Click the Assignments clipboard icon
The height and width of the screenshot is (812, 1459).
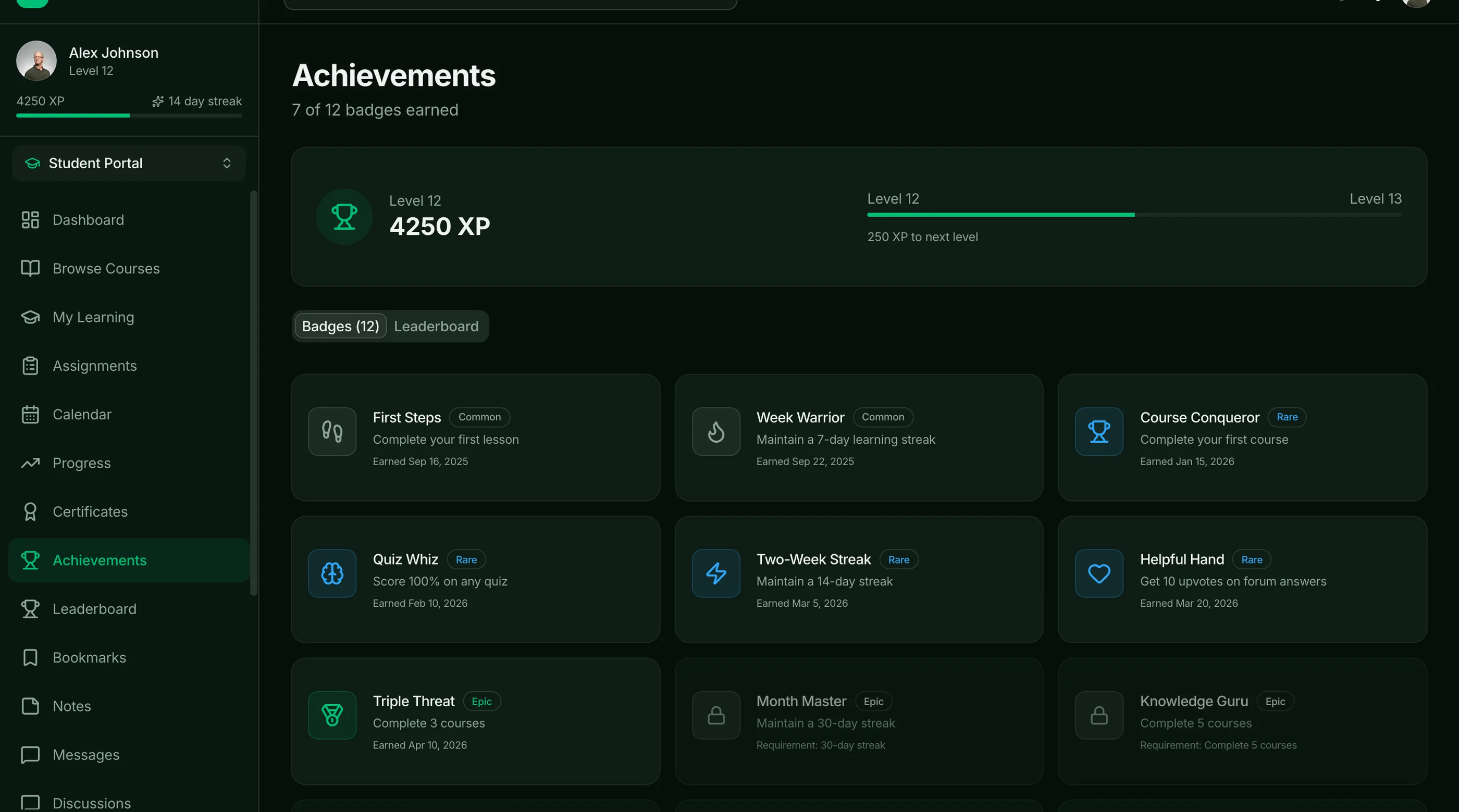[x=30, y=366]
